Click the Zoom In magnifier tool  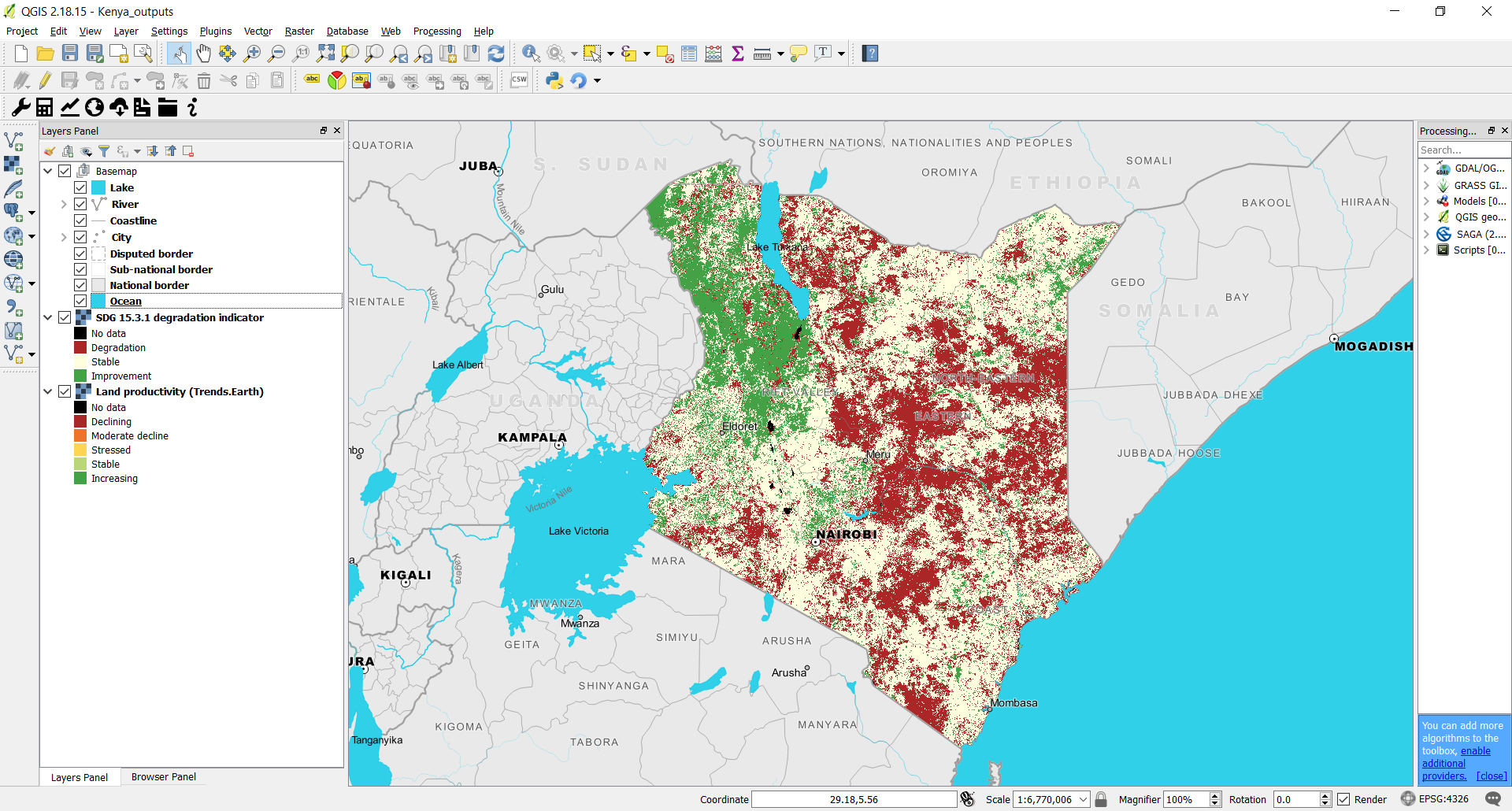click(252, 54)
